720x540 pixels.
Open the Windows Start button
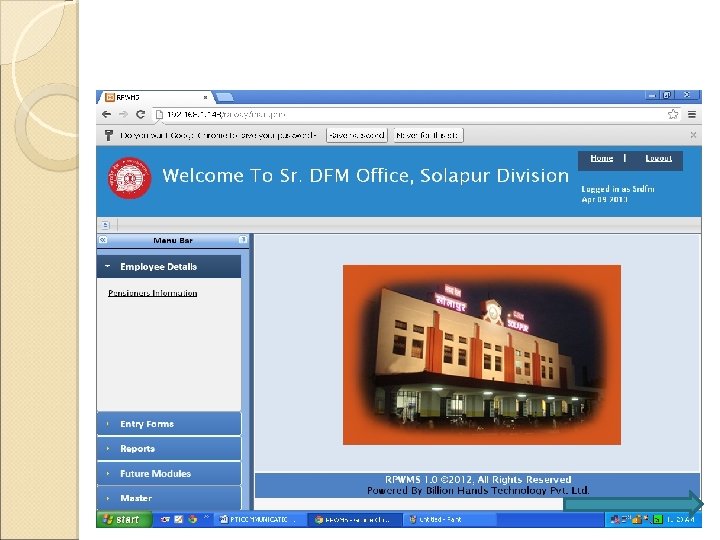coord(124,519)
